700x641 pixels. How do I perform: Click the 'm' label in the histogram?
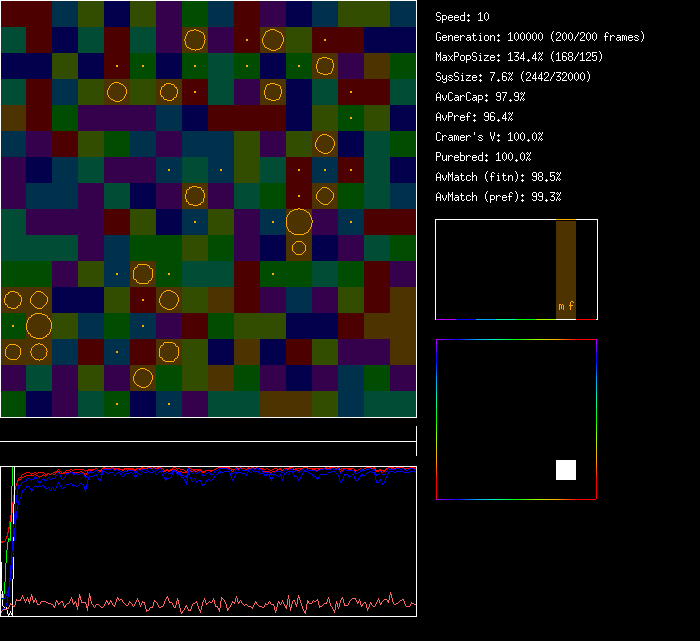point(561,306)
